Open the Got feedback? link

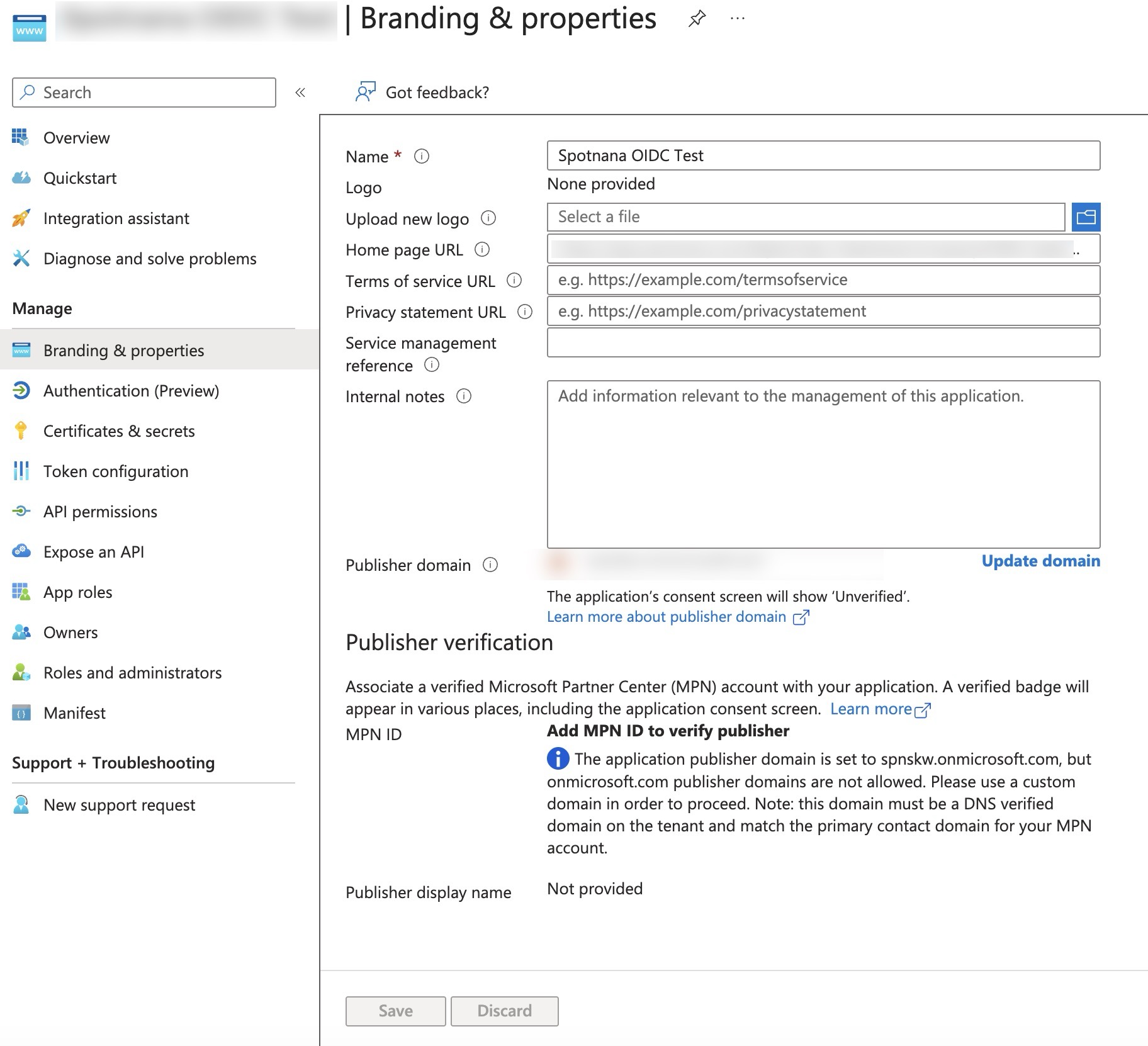pos(437,93)
